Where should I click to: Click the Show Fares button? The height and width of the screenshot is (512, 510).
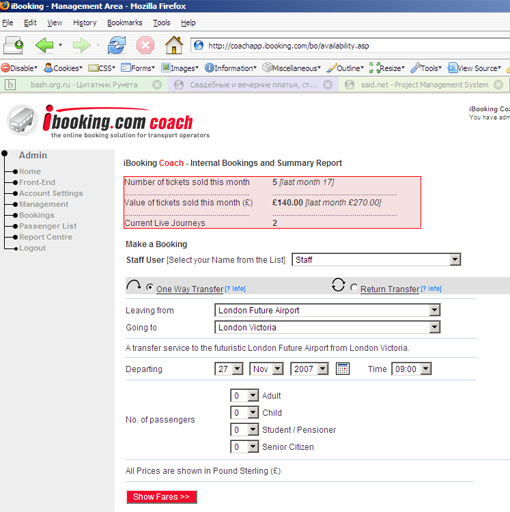click(x=162, y=497)
